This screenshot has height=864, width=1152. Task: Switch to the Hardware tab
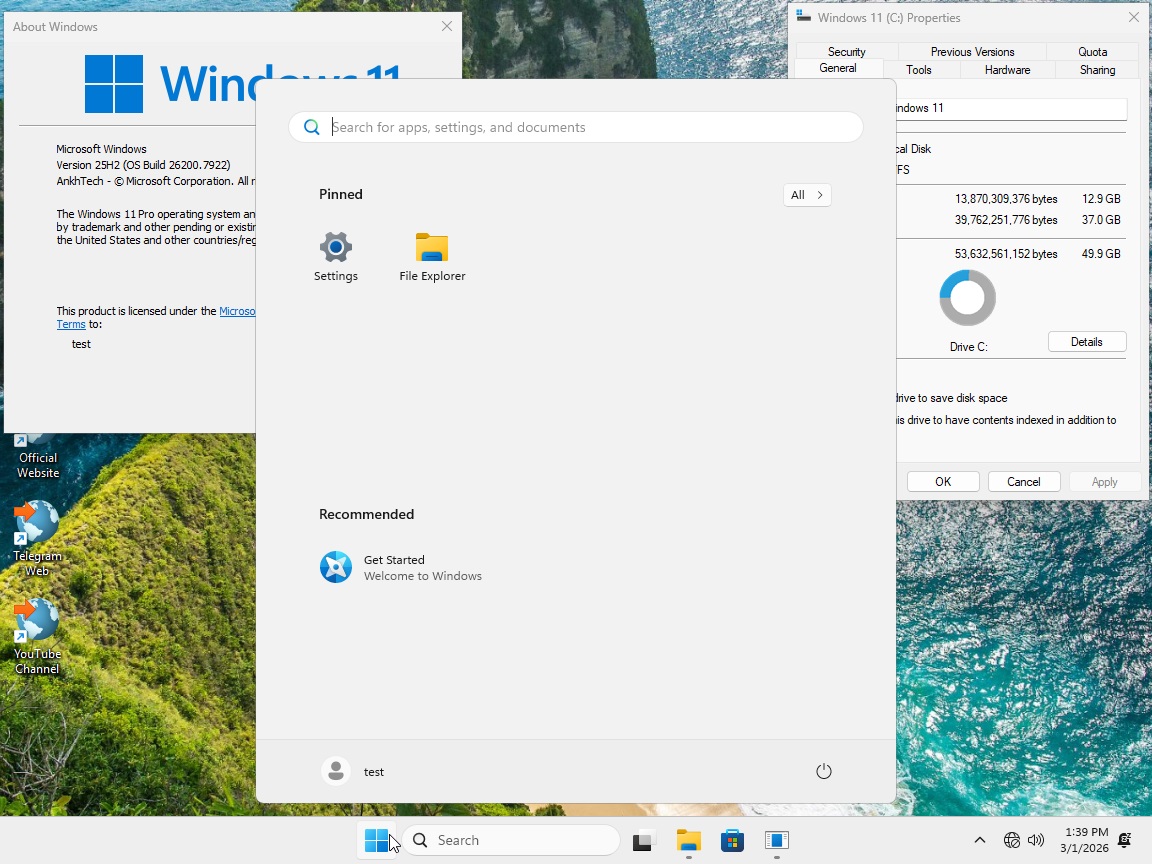[x=1006, y=70]
